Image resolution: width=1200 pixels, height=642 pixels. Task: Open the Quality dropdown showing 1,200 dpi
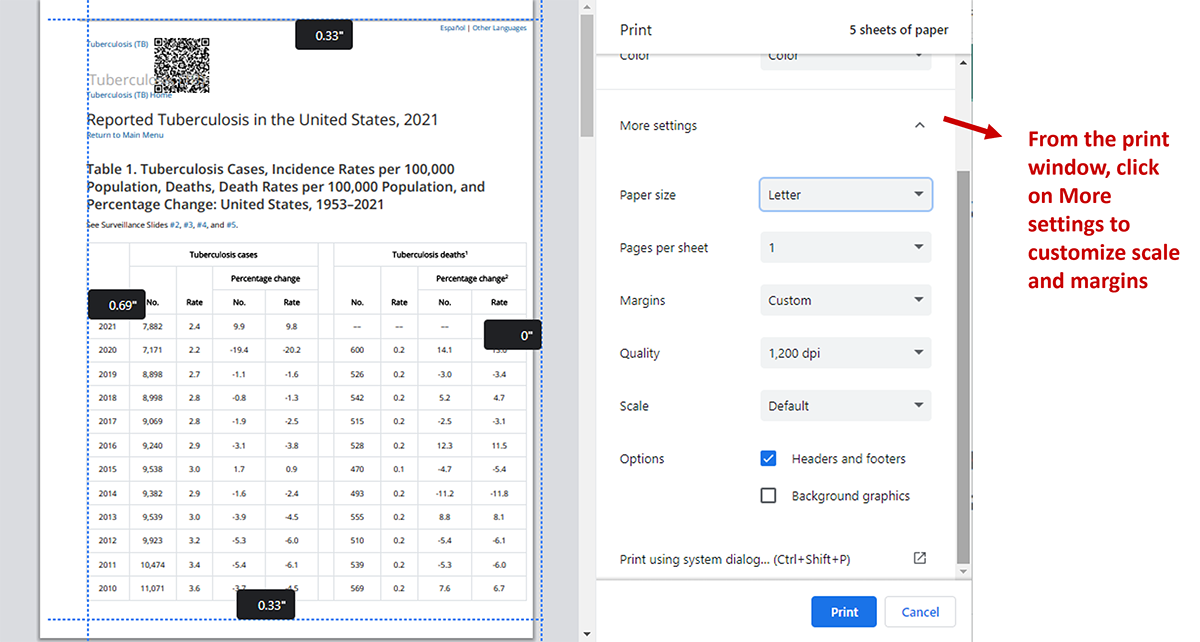coord(845,352)
